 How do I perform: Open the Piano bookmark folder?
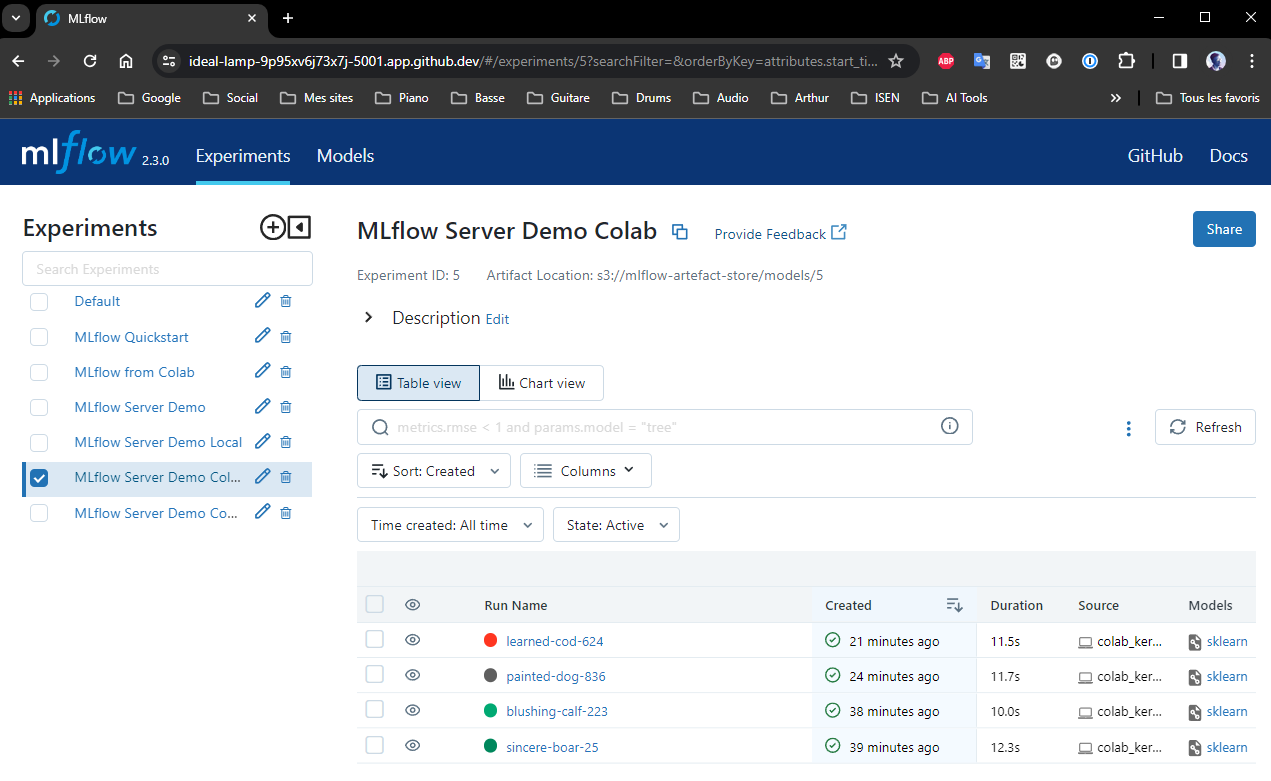coord(401,98)
